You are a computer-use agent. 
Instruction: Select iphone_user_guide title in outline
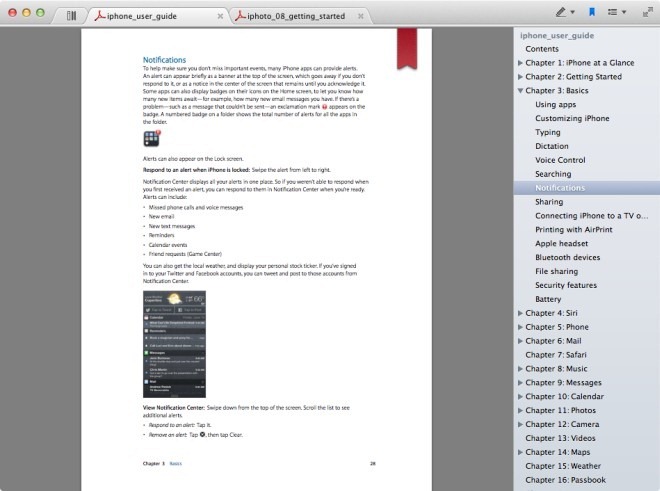pyautogui.click(x=557, y=35)
